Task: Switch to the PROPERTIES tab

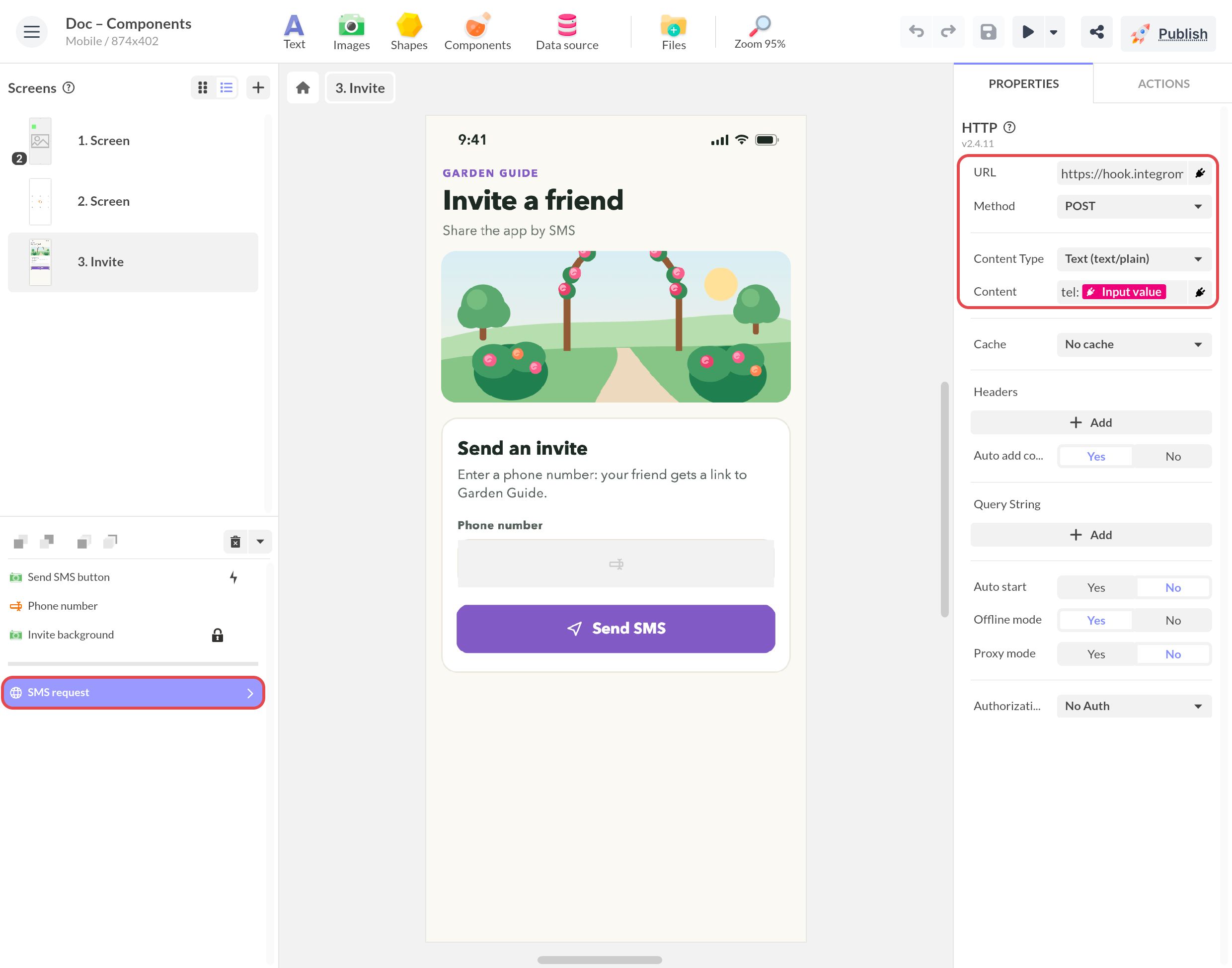Action: coord(1023,84)
